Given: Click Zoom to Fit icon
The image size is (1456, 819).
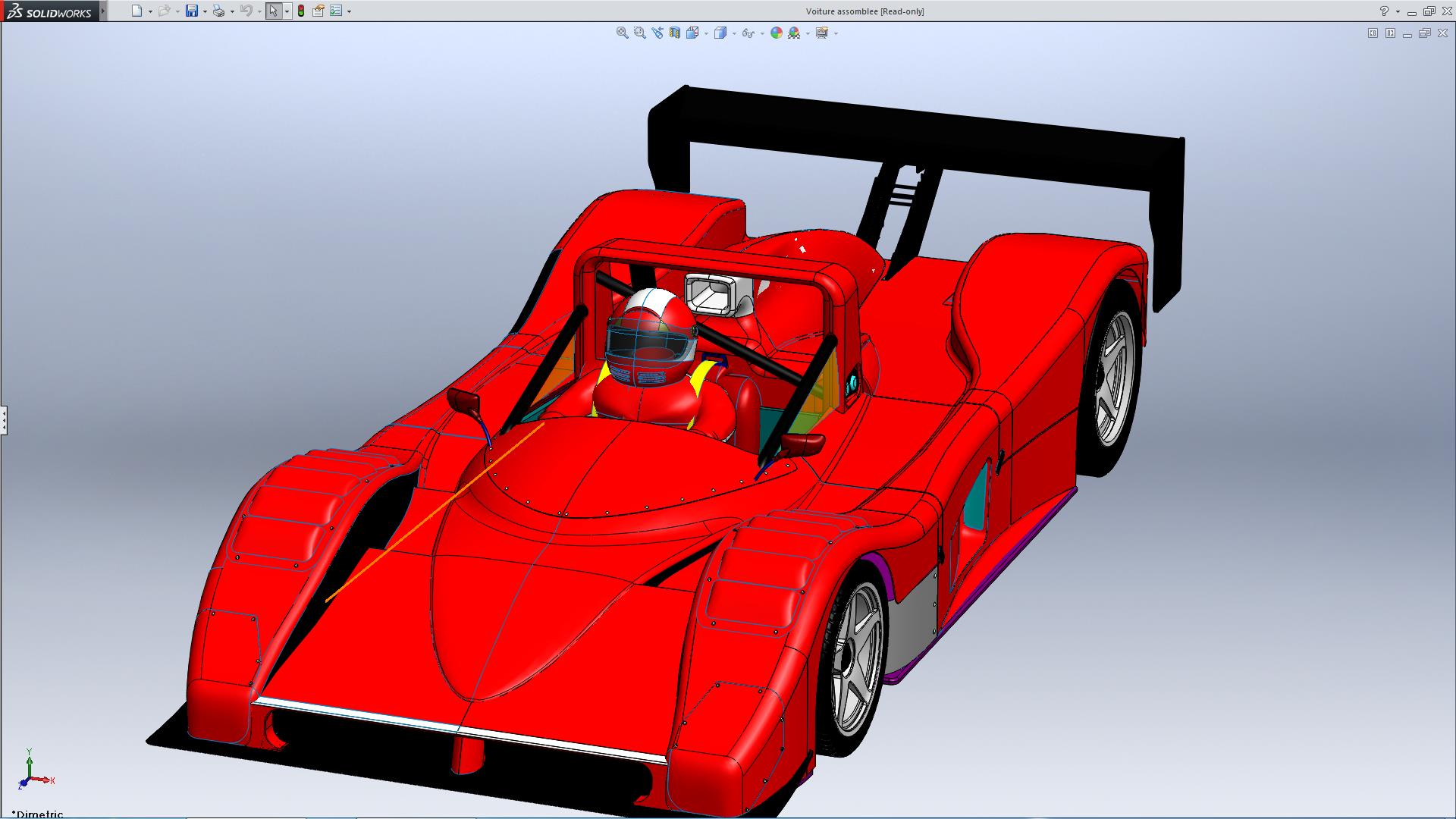Looking at the screenshot, I should 622,33.
